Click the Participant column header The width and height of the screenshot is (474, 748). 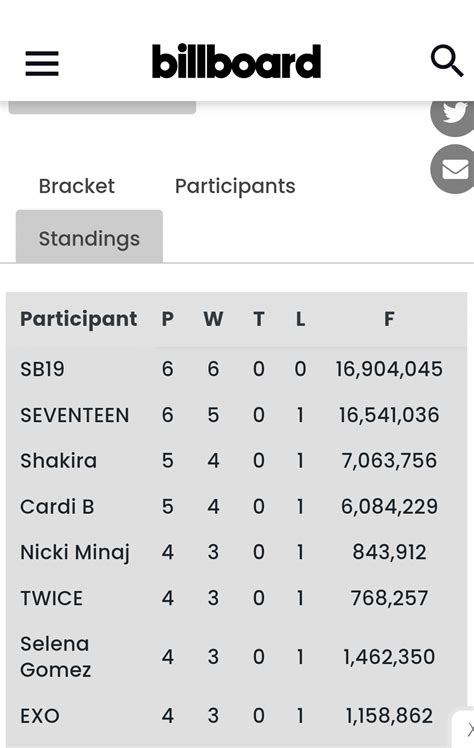point(79,319)
